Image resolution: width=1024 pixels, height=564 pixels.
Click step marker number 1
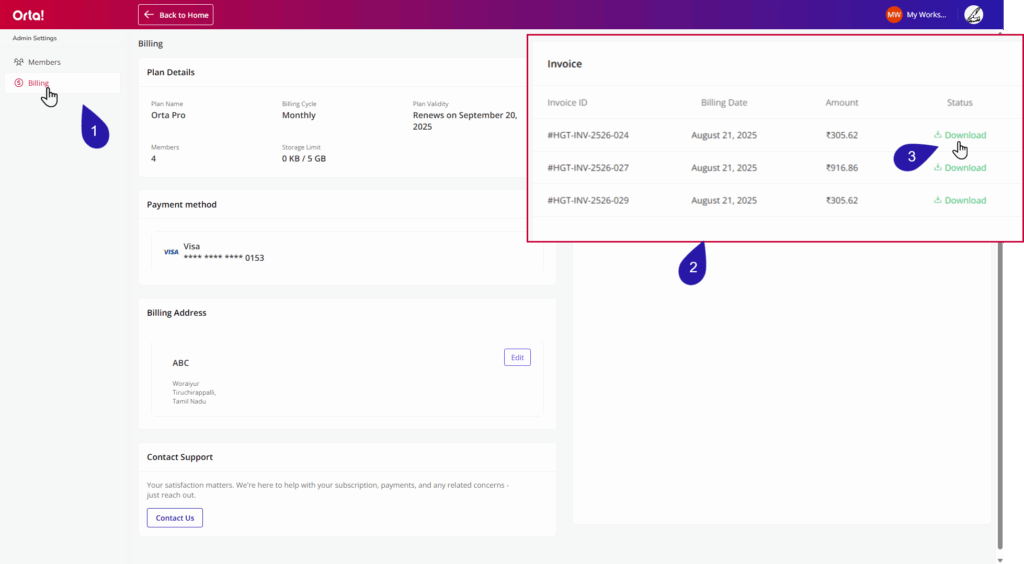click(x=95, y=129)
